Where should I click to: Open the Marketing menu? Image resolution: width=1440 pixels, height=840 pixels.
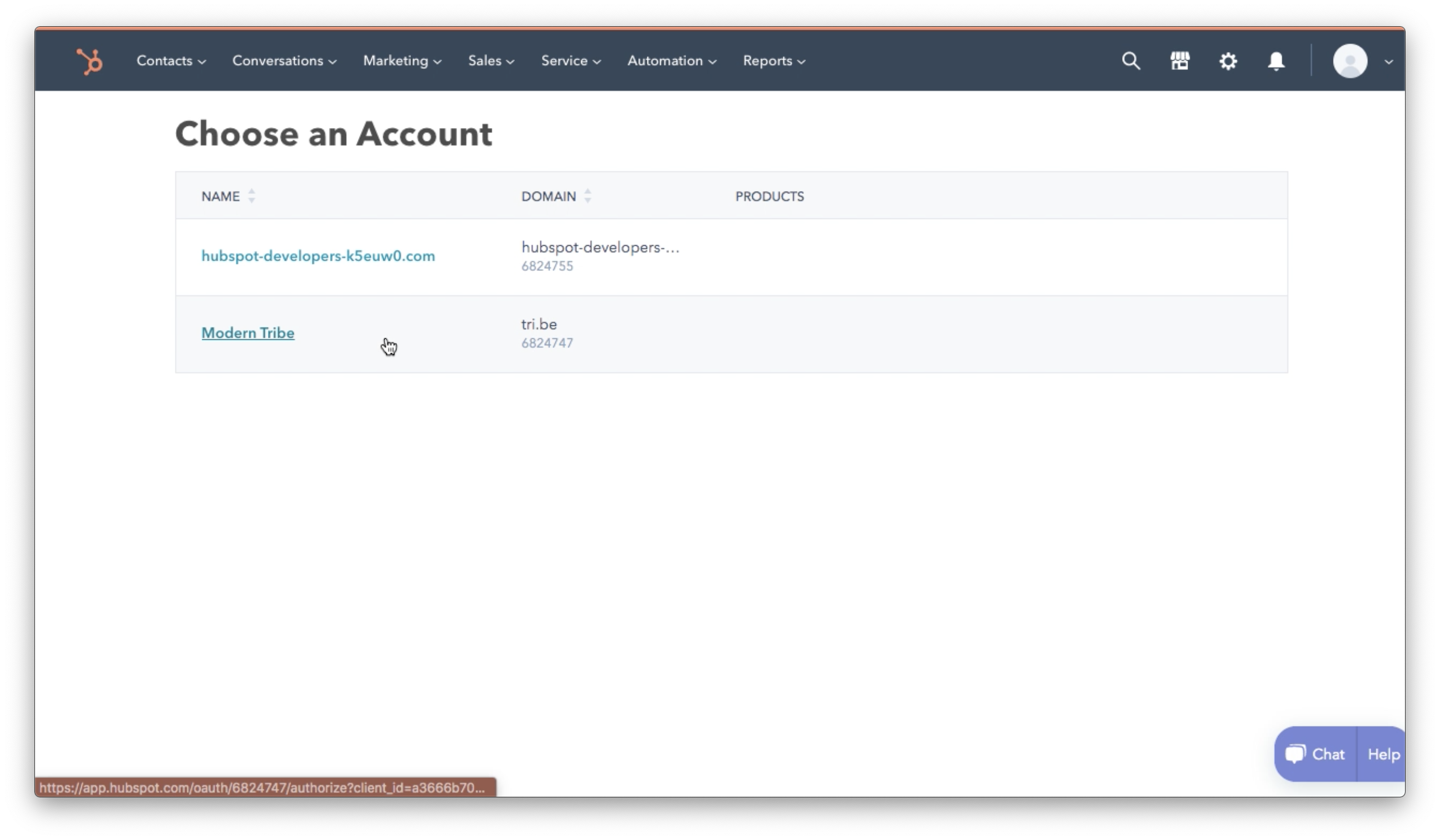402,61
